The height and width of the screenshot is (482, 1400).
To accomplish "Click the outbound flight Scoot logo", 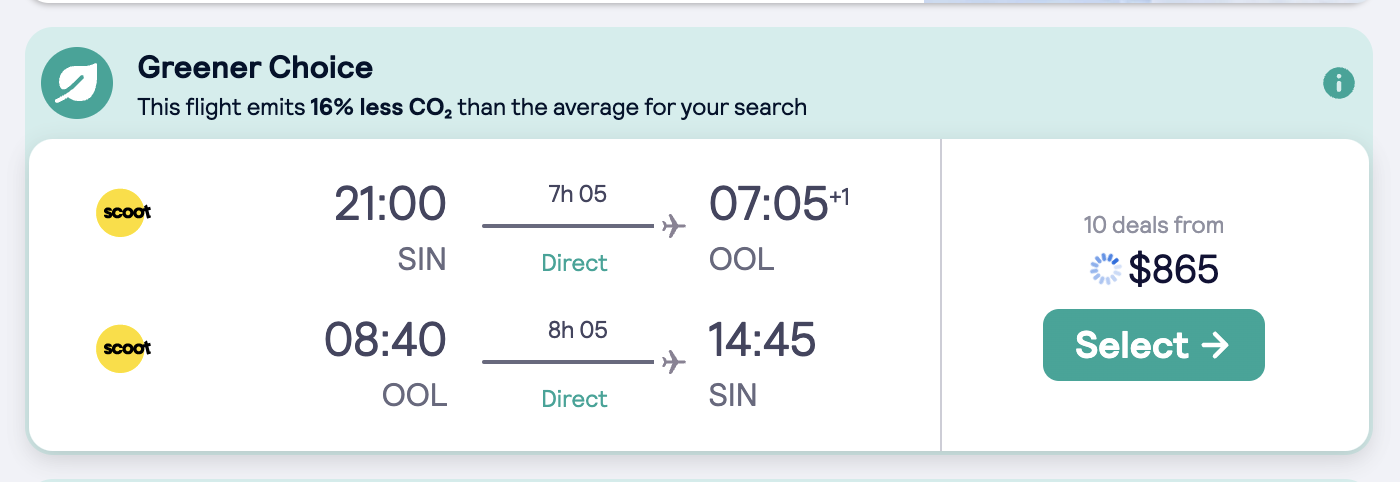I will coord(123,212).
